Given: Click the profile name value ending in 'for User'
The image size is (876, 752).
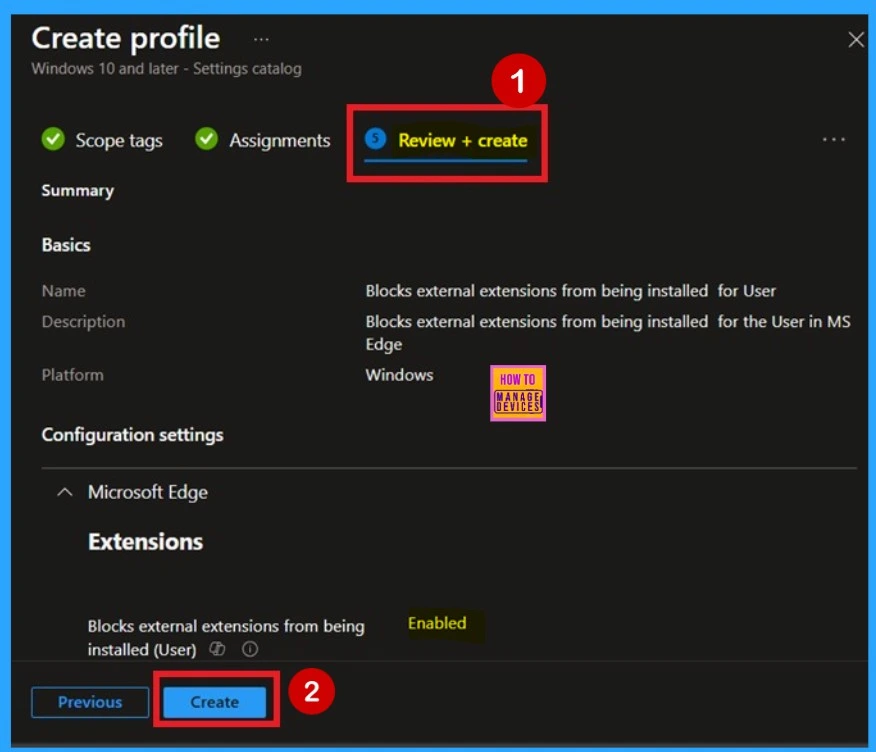Looking at the screenshot, I should [570, 291].
